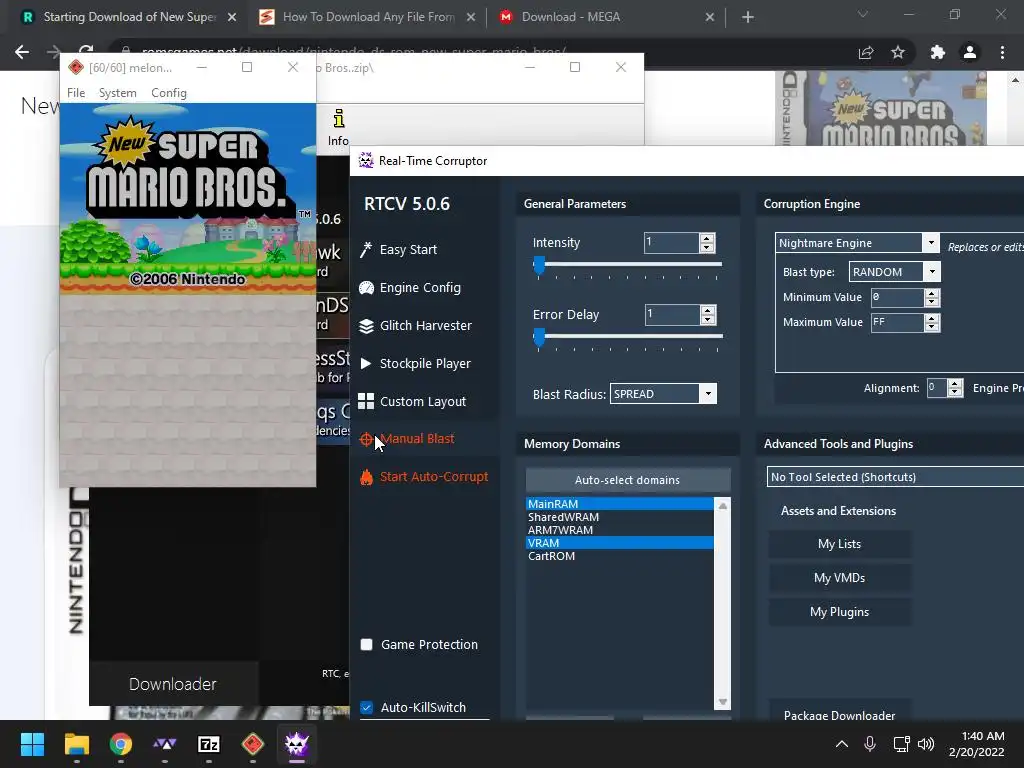This screenshot has height=768, width=1024.
Task: Open My VMDs button
Action: 839,578
